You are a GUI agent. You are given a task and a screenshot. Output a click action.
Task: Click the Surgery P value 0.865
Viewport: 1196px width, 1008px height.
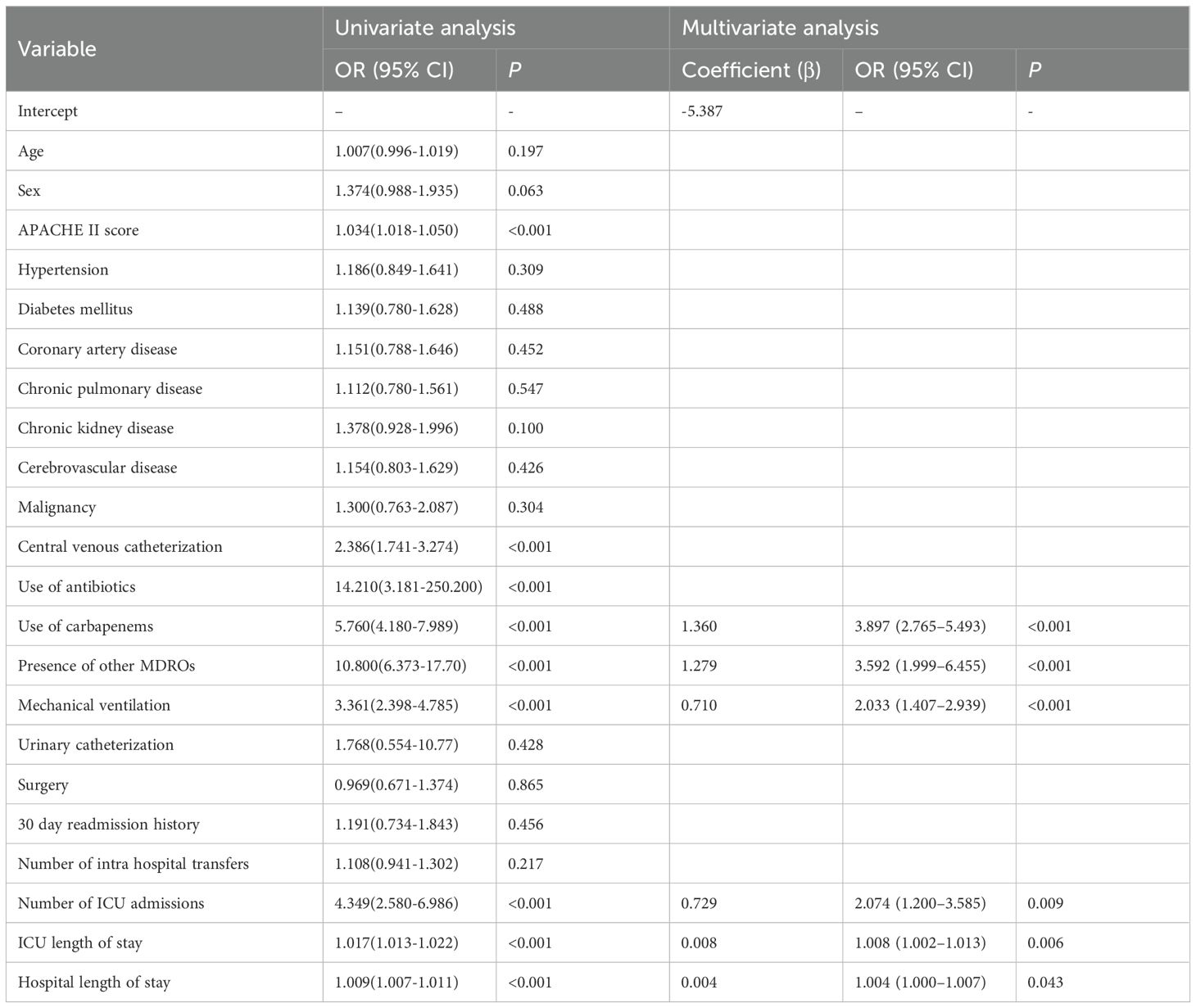[x=525, y=784]
